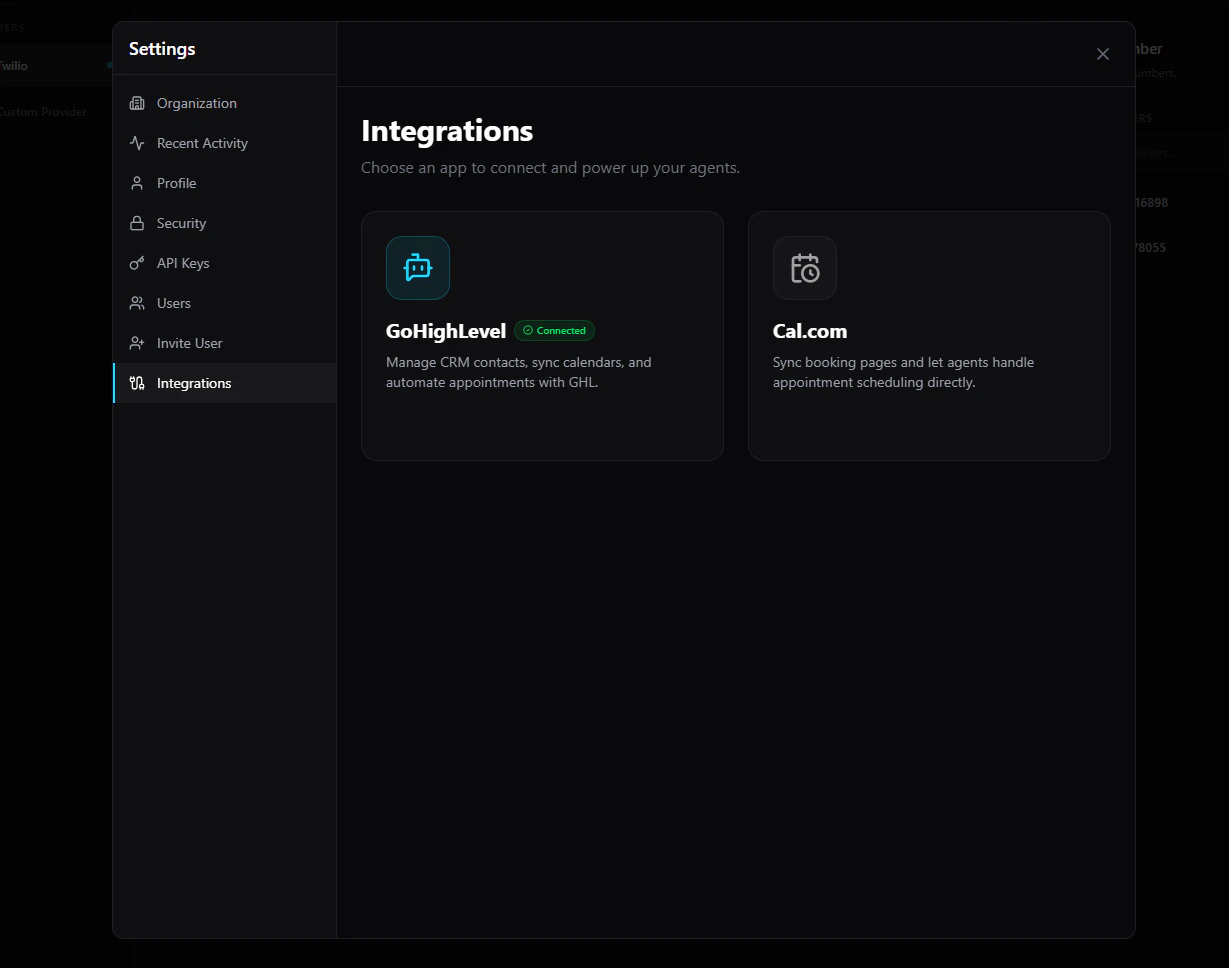Click the Invite User plus-person icon
Image resolution: width=1229 pixels, height=968 pixels.
pyautogui.click(x=137, y=343)
